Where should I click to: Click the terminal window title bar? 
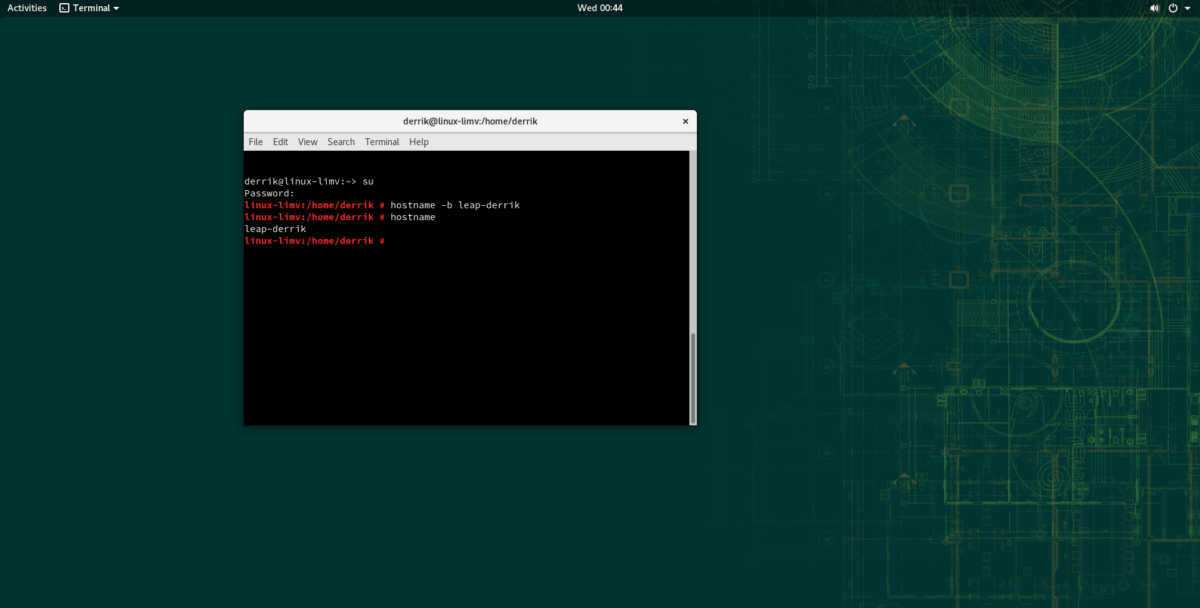pos(468,120)
